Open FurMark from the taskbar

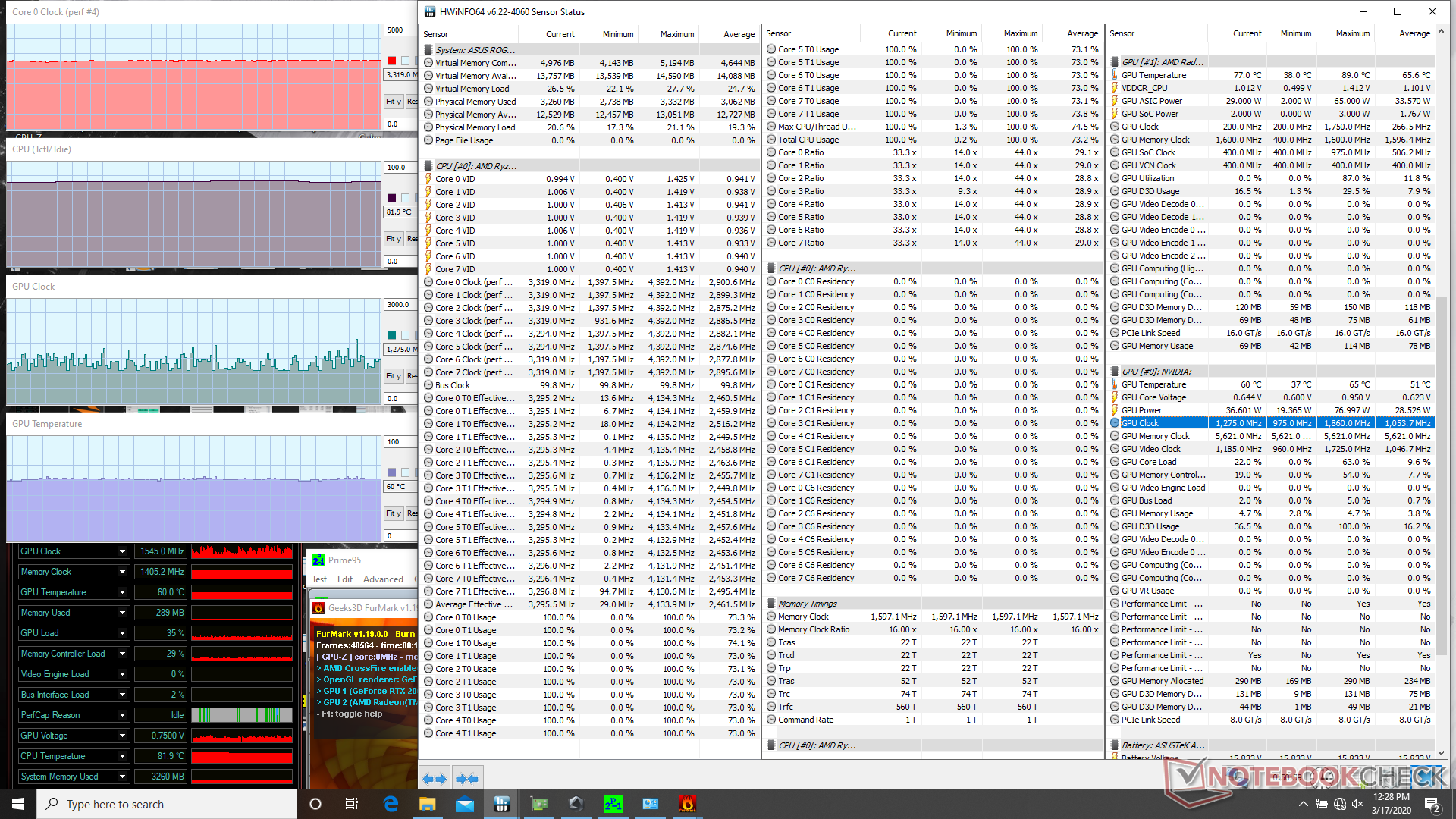coord(687,804)
